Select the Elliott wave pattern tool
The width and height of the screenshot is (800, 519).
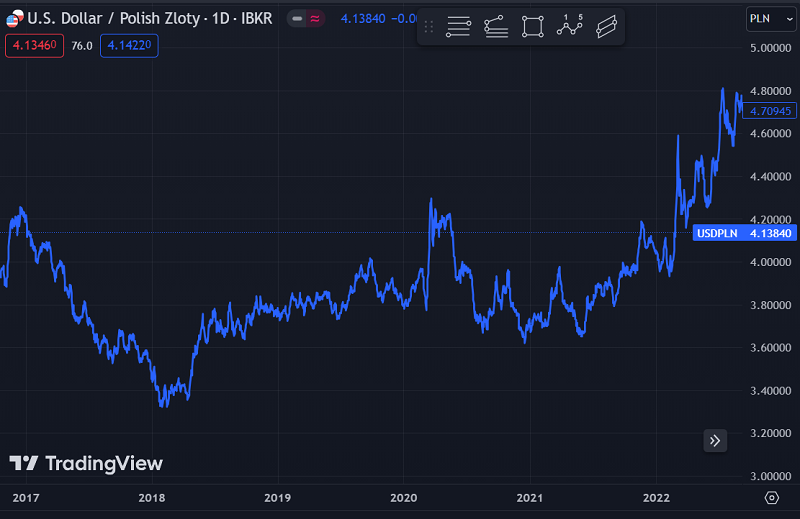point(569,26)
